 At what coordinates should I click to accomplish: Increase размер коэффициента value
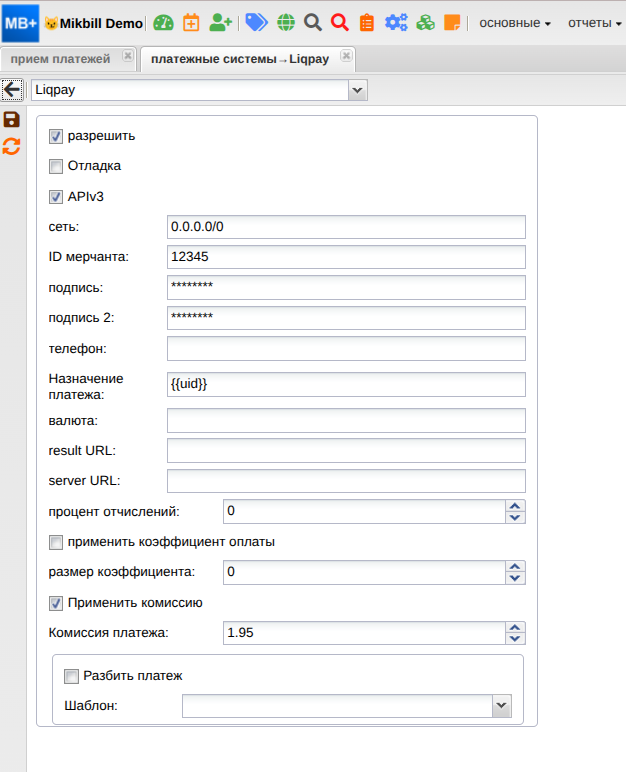[x=515, y=567]
